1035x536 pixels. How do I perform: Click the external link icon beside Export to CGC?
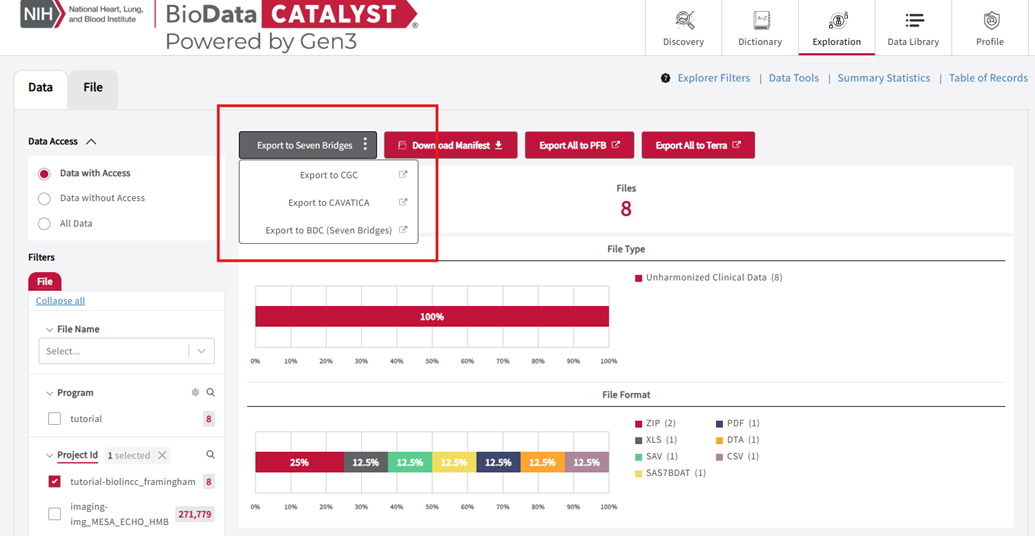coord(403,175)
